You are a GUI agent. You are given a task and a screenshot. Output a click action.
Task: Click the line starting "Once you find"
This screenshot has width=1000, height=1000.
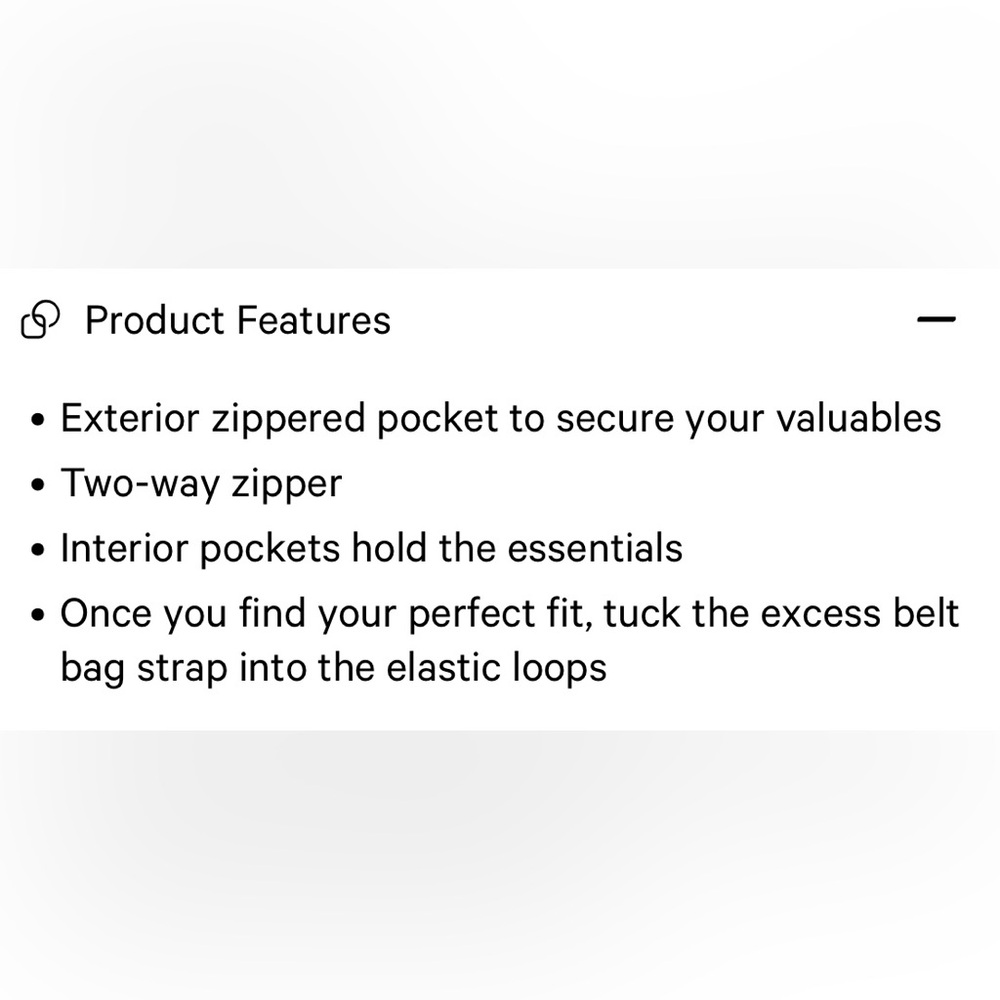(x=509, y=613)
